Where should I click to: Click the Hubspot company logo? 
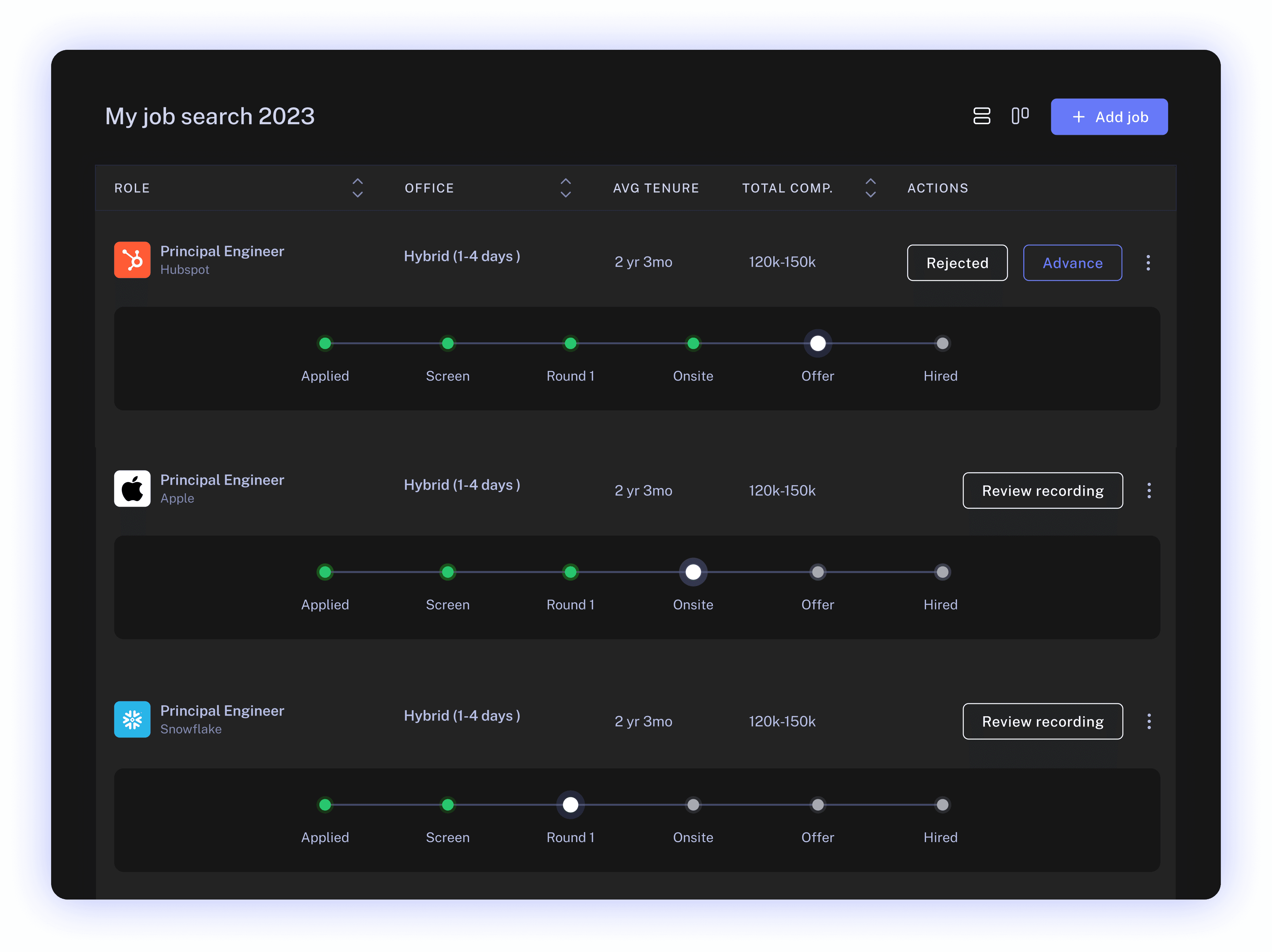tap(132, 260)
